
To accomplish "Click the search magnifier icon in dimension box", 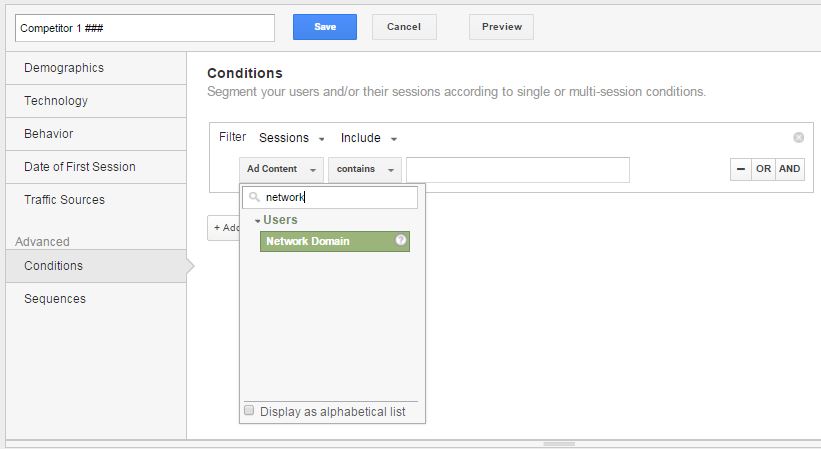I will 254,197.
